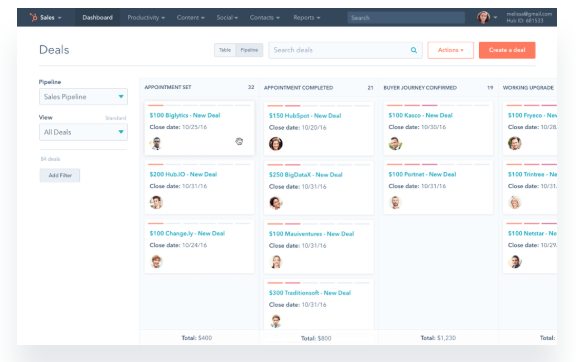Open the Reports menu

[307, 17]
